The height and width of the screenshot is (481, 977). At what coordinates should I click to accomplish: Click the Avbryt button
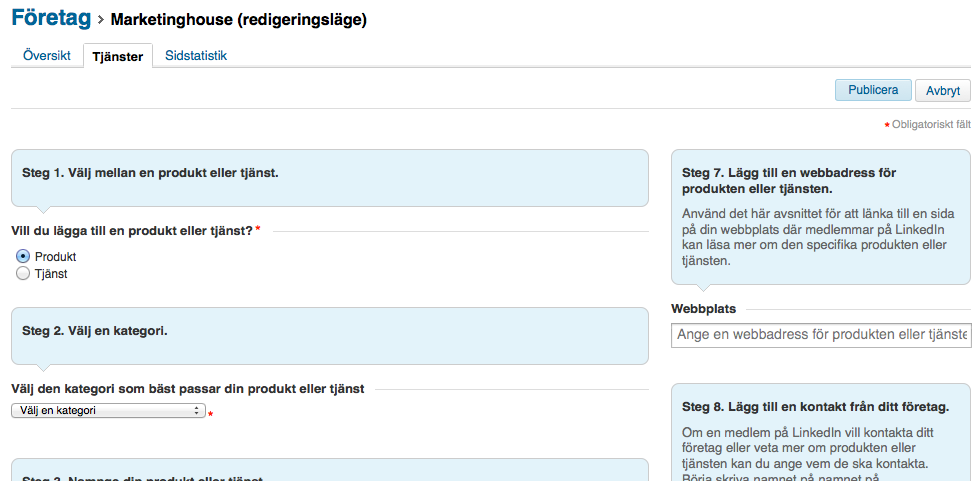click(943, 91)
